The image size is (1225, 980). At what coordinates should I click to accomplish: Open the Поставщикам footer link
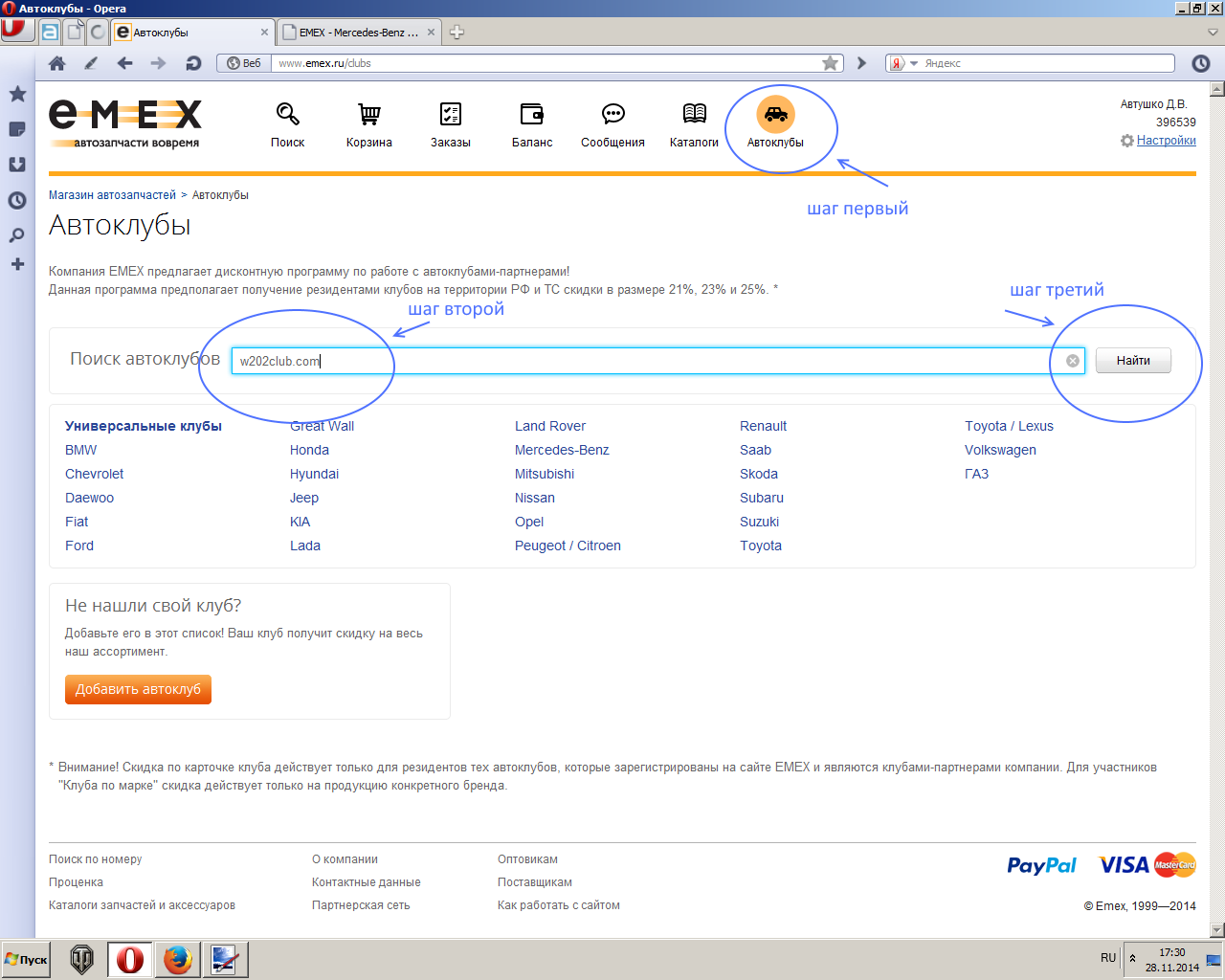534,882
